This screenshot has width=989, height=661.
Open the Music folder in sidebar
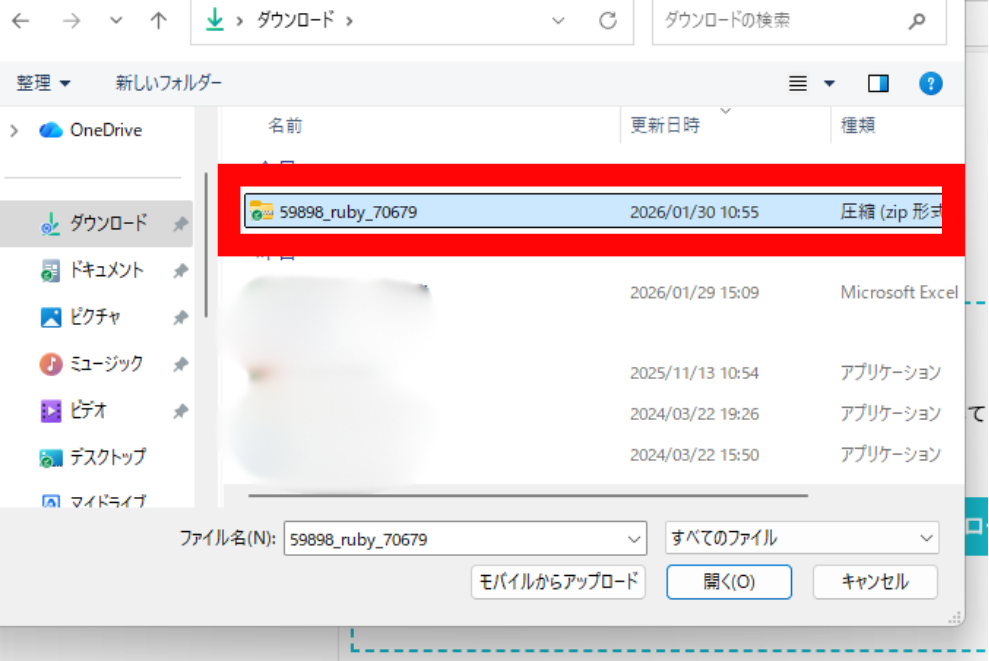105,364
